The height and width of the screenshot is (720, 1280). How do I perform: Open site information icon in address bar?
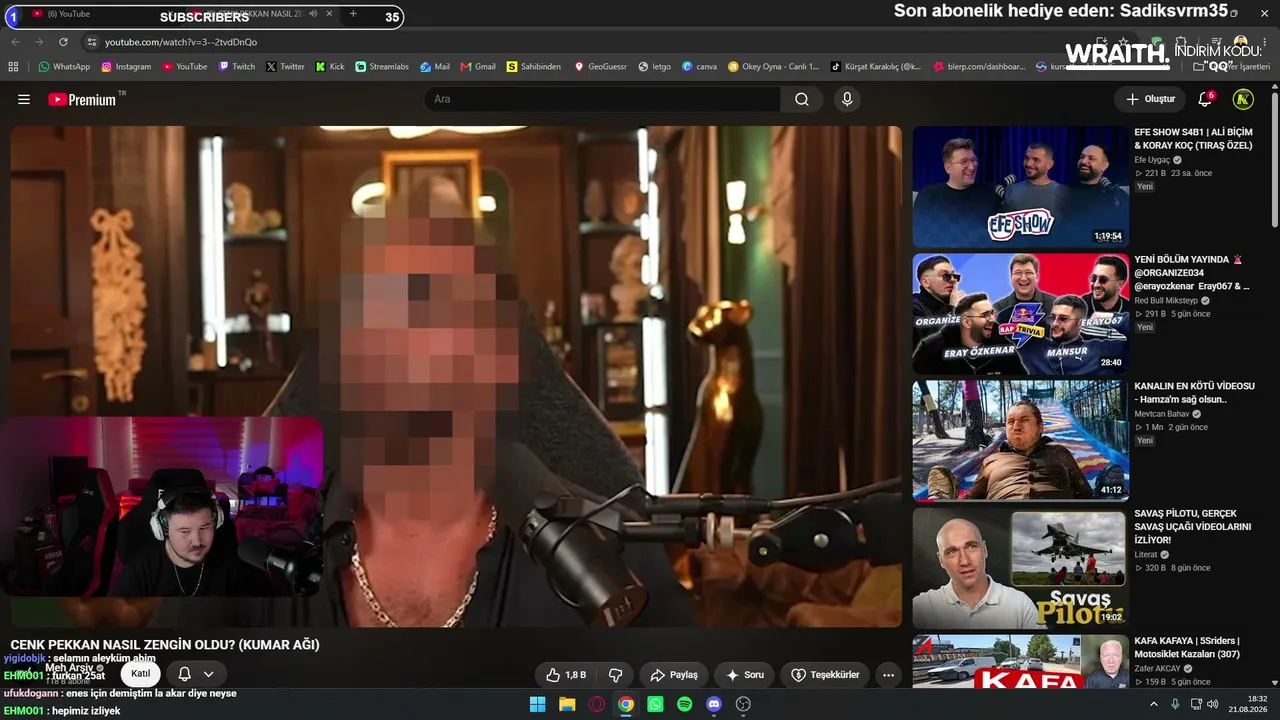click(x=92, y=42)
